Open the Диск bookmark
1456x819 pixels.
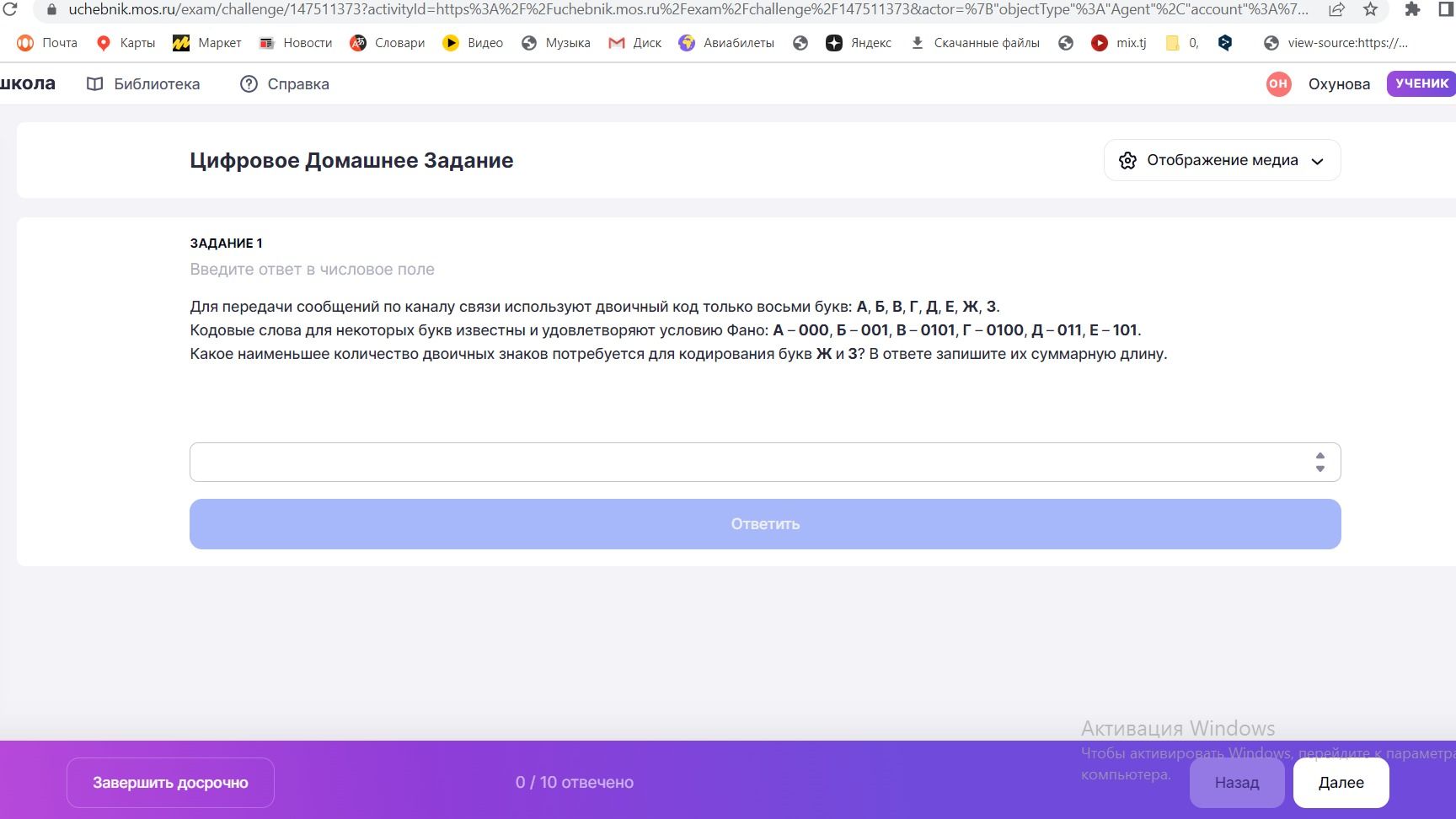[x=635, y=43]
